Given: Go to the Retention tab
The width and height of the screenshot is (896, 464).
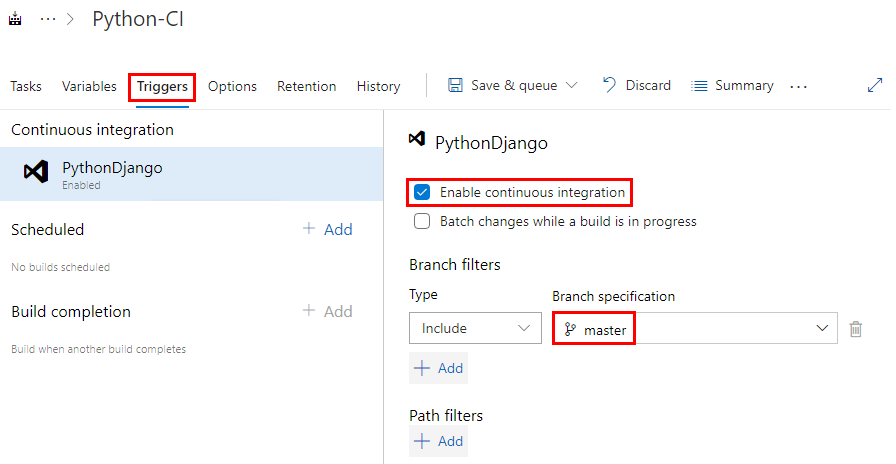Looking at the screenshot, I should (307, 86).
